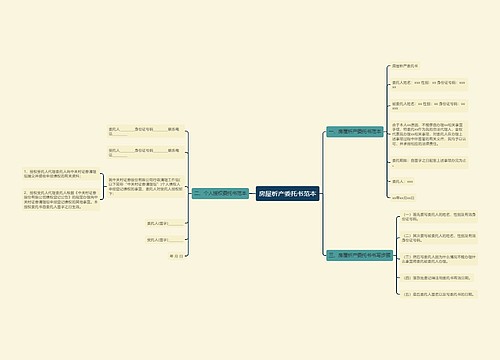Click the 委托人：xxx signature node
Viewport: 500px width, 360px height.
(403, 182)
